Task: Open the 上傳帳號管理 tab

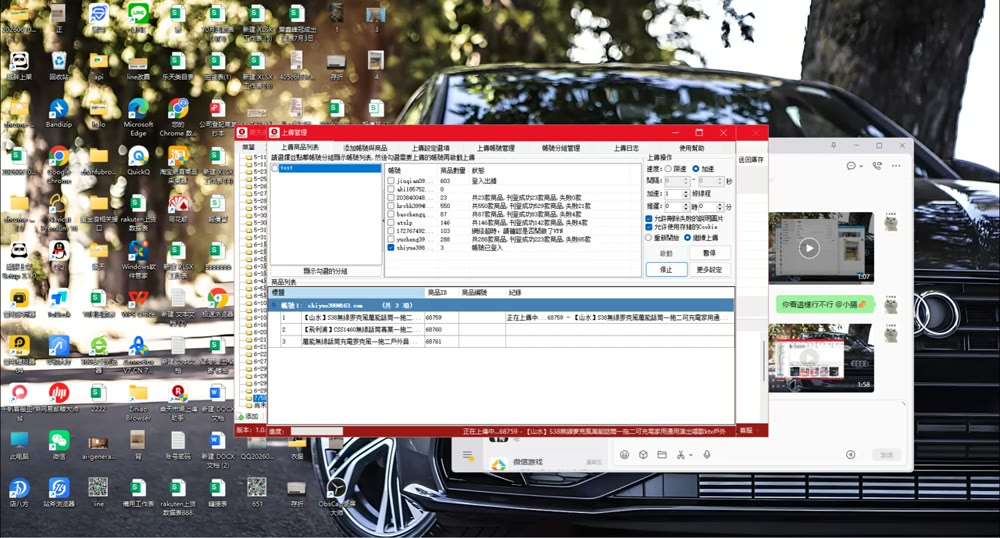Action: [496, 148]
